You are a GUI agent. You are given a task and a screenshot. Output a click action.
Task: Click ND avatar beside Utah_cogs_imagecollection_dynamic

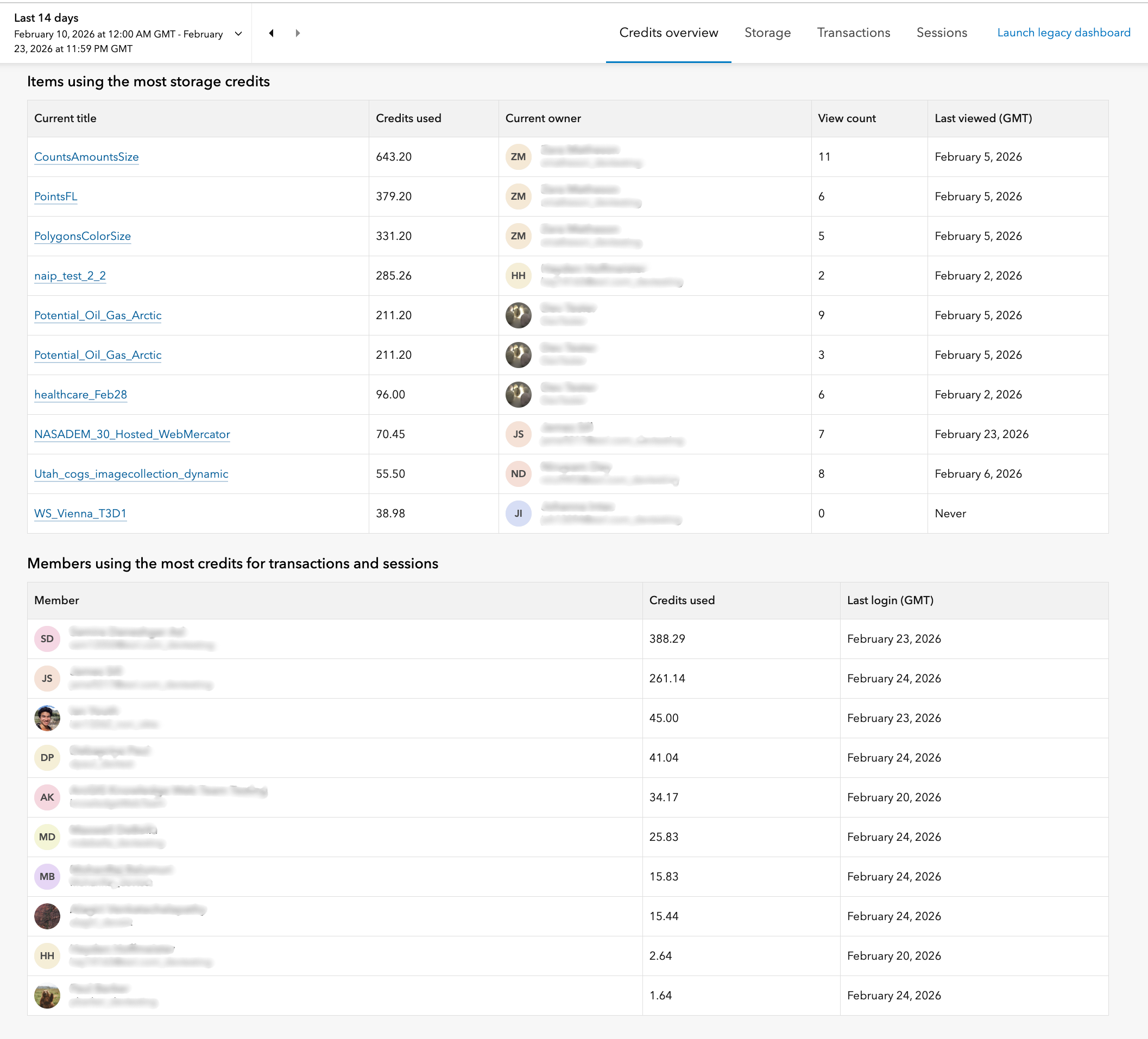click(x=518, y=474)
